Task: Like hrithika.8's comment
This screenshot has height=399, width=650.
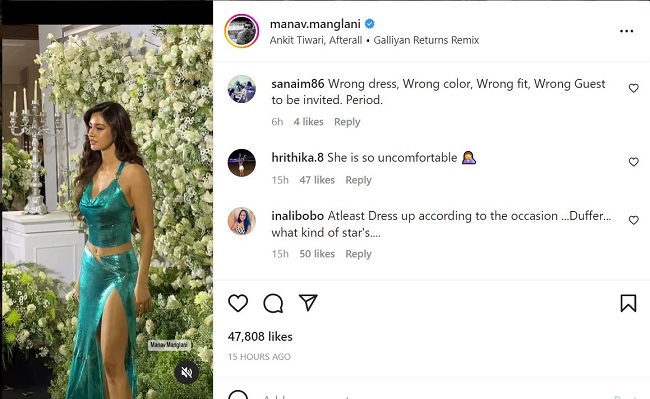Action: [x=633, y=162]
